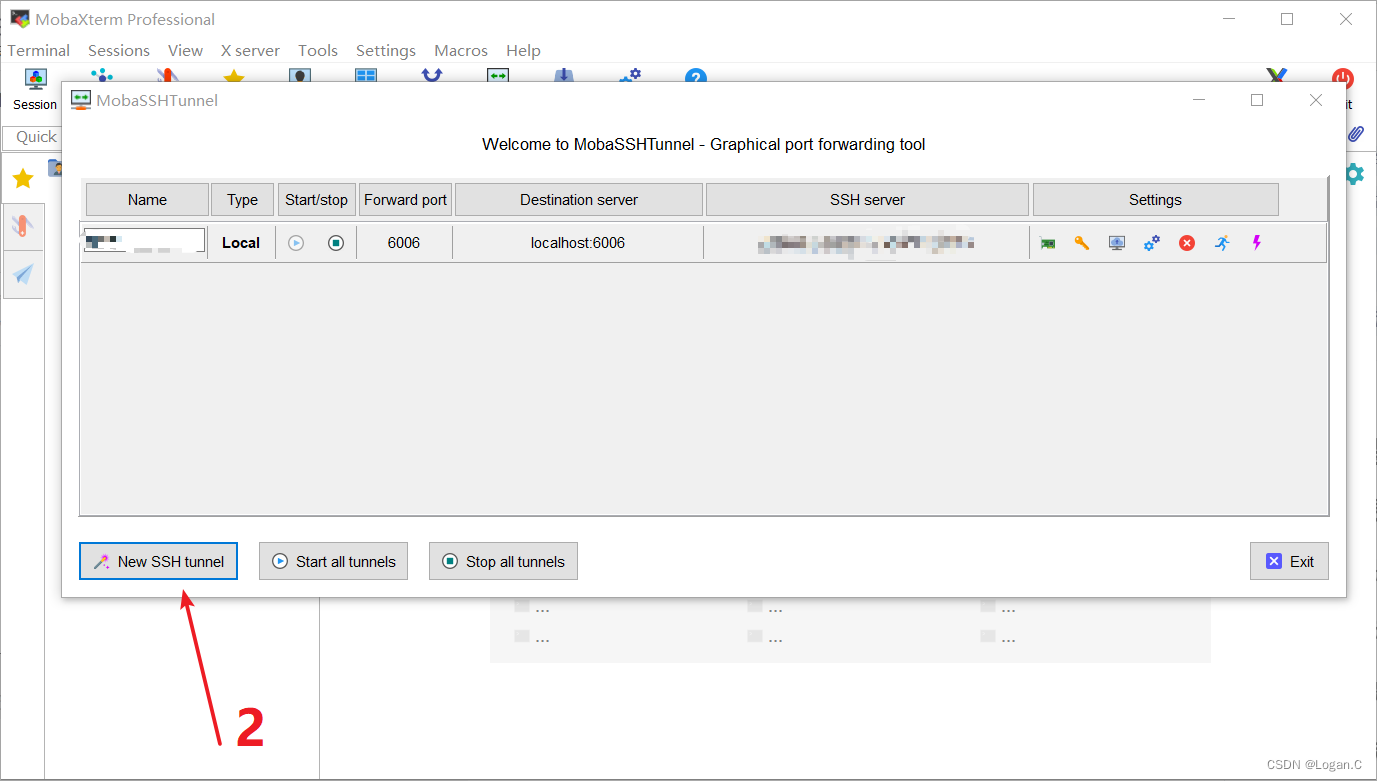Click the tunnel name field in the first row
This screenshot has height=781, width=1377.
144,241
